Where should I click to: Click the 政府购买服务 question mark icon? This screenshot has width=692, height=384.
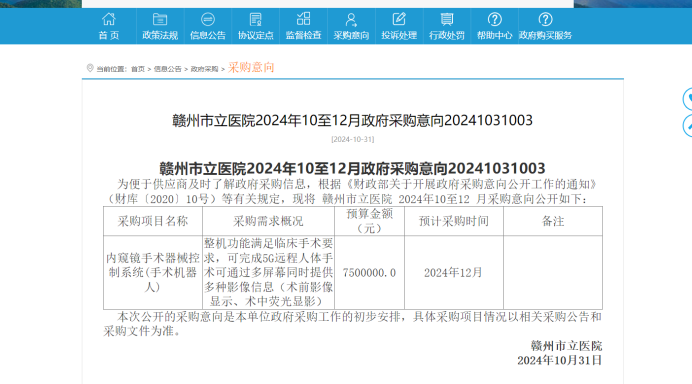(x=545, y=19)
